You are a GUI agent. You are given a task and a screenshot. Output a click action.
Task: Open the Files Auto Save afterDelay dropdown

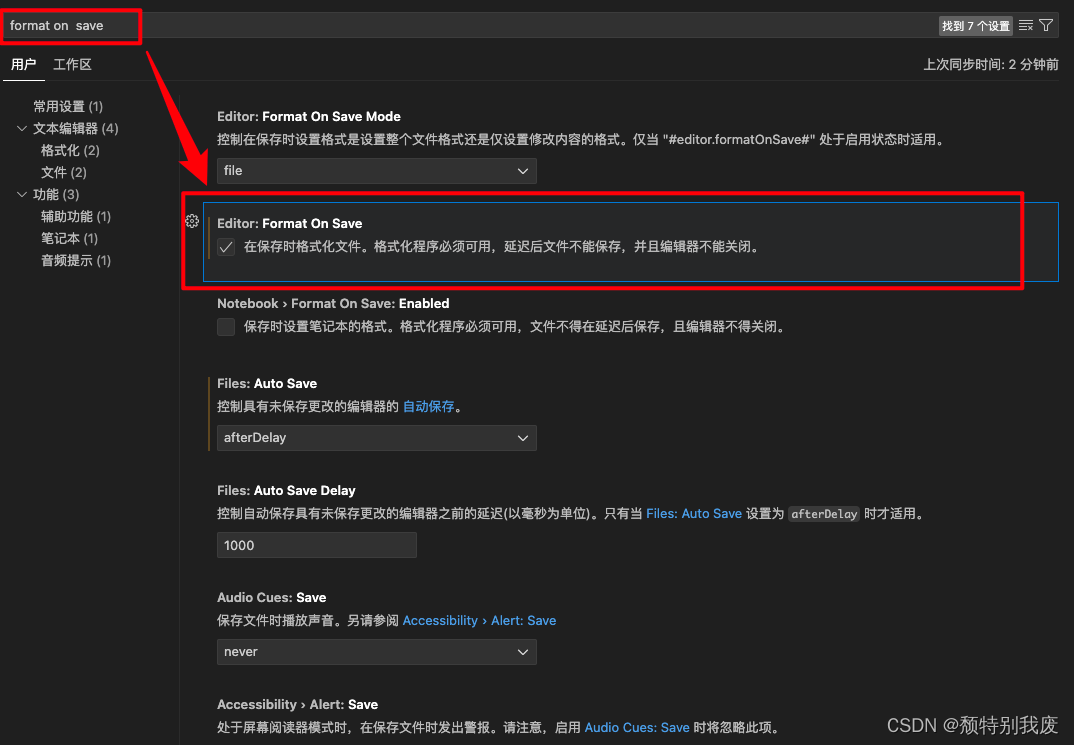point(377,438)
